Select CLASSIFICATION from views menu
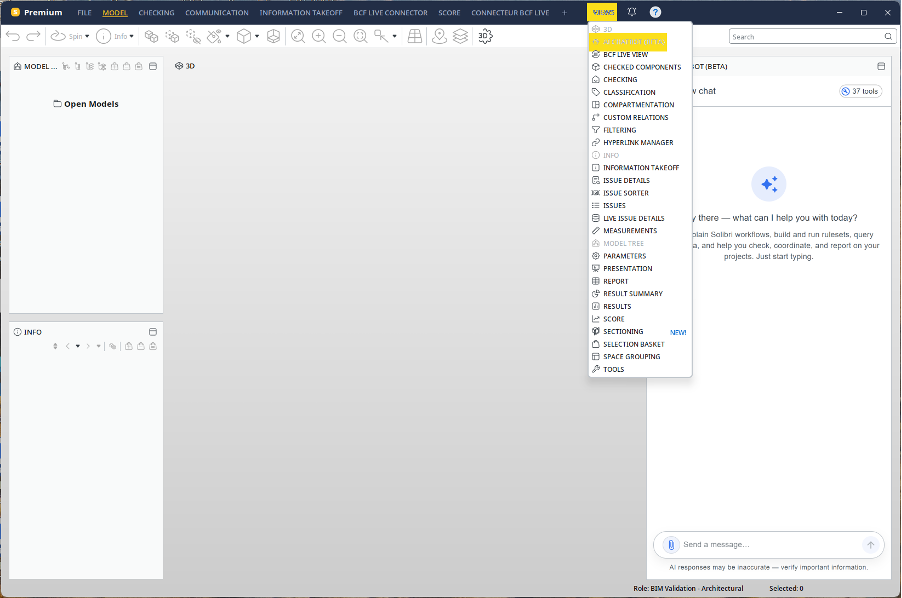 pos(640,93)
